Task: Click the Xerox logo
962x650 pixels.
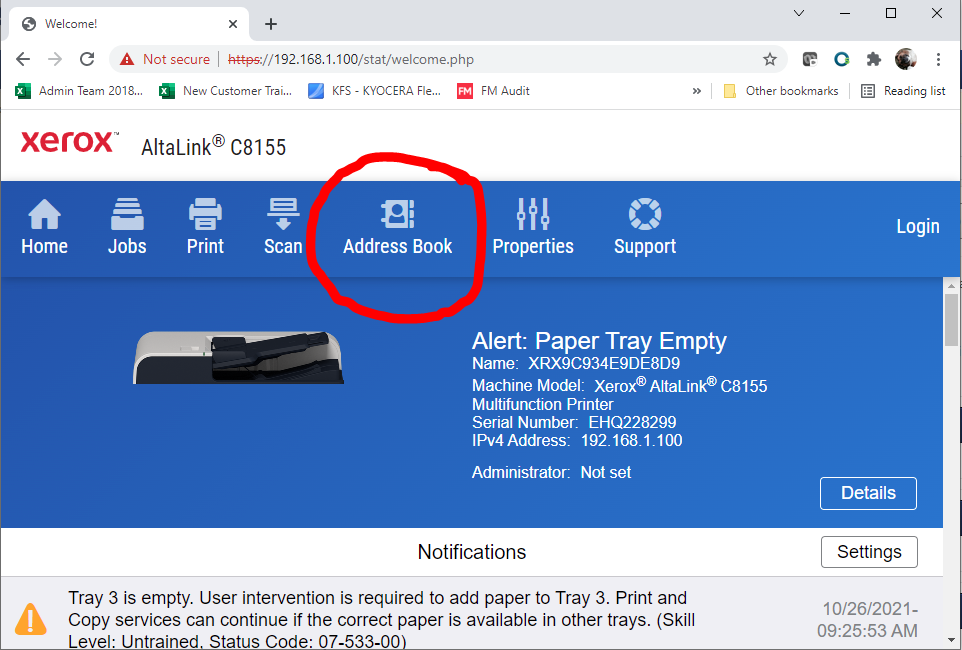Action: tap(69, 142)
